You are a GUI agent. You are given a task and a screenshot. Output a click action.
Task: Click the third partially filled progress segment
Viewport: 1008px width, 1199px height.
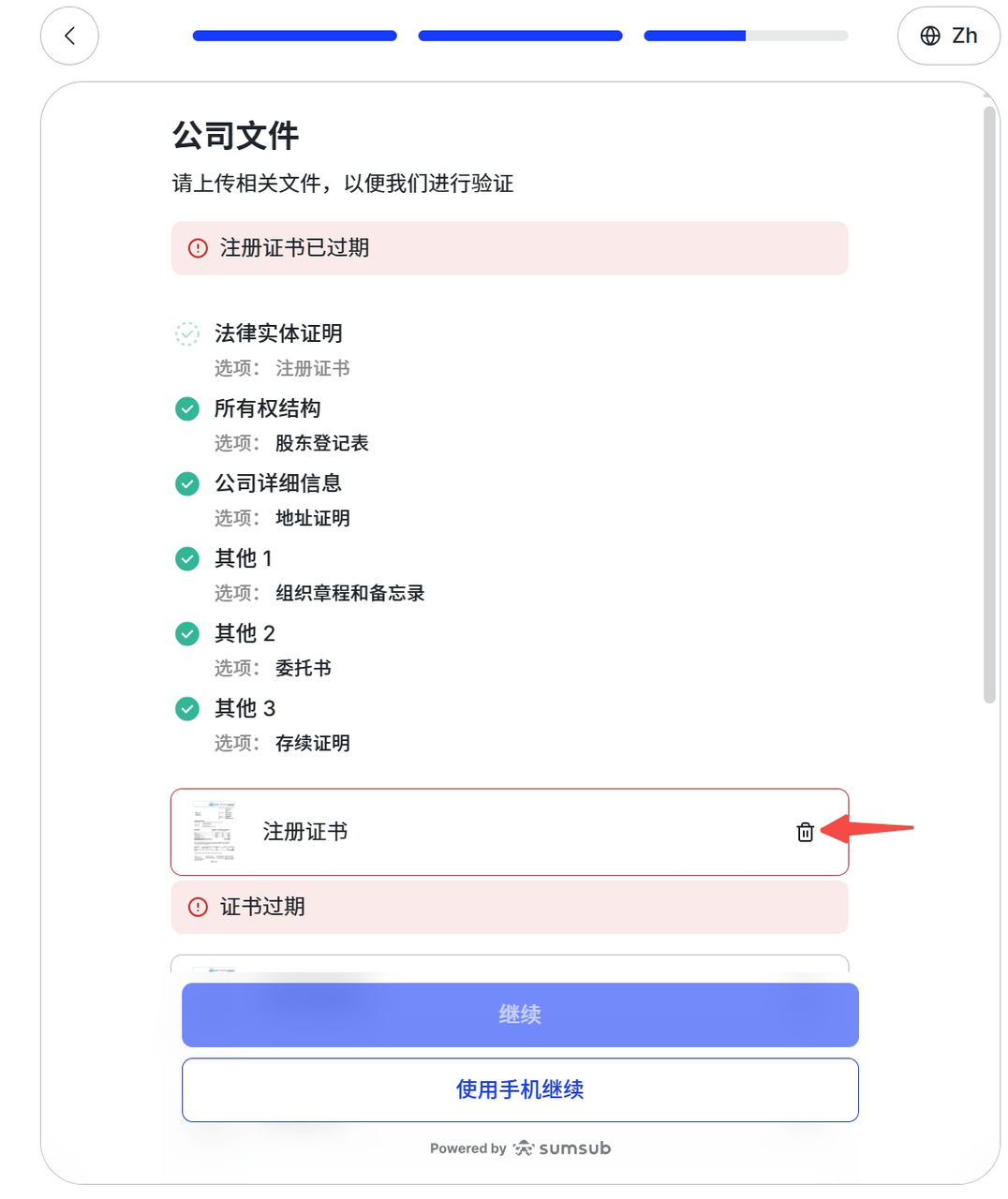pyautogui.click(x=746, y=36)
